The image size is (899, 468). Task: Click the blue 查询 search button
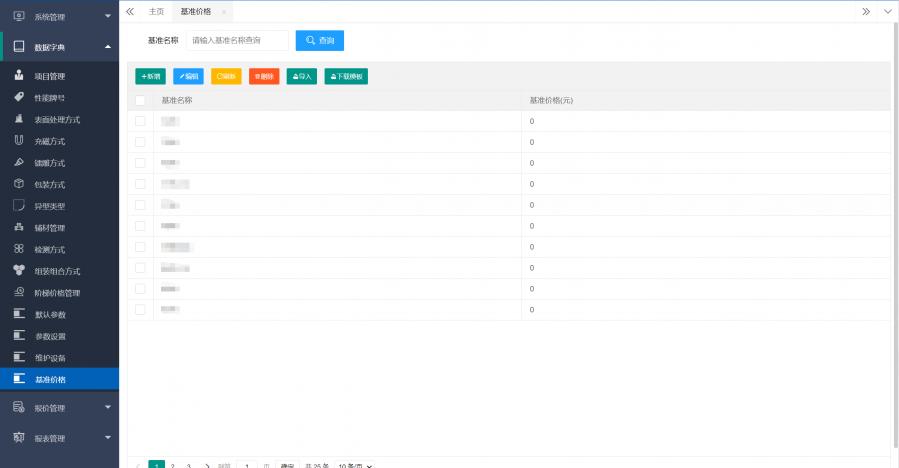320,40
